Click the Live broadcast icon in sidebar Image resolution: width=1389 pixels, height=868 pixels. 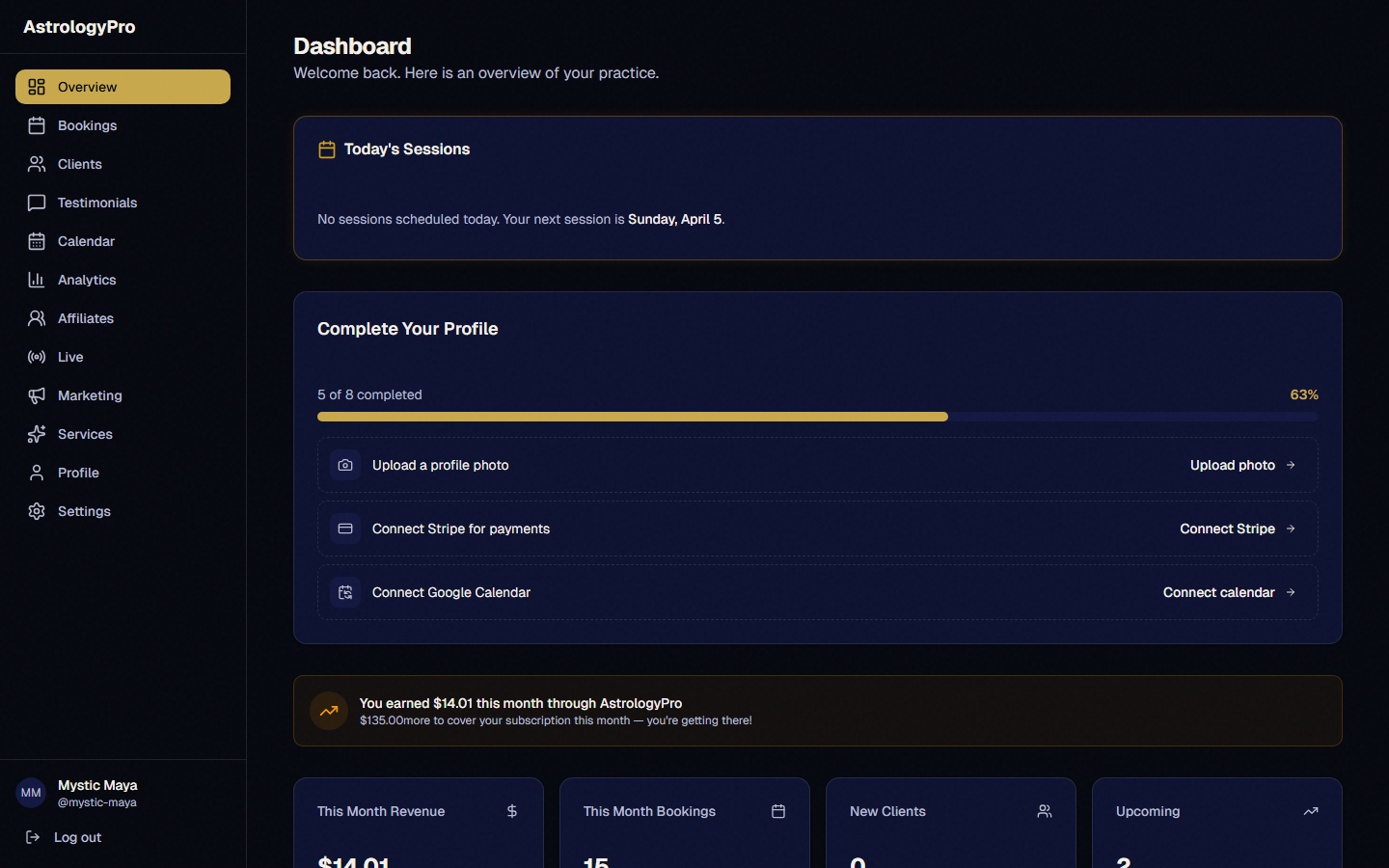(x=37, y=357)
